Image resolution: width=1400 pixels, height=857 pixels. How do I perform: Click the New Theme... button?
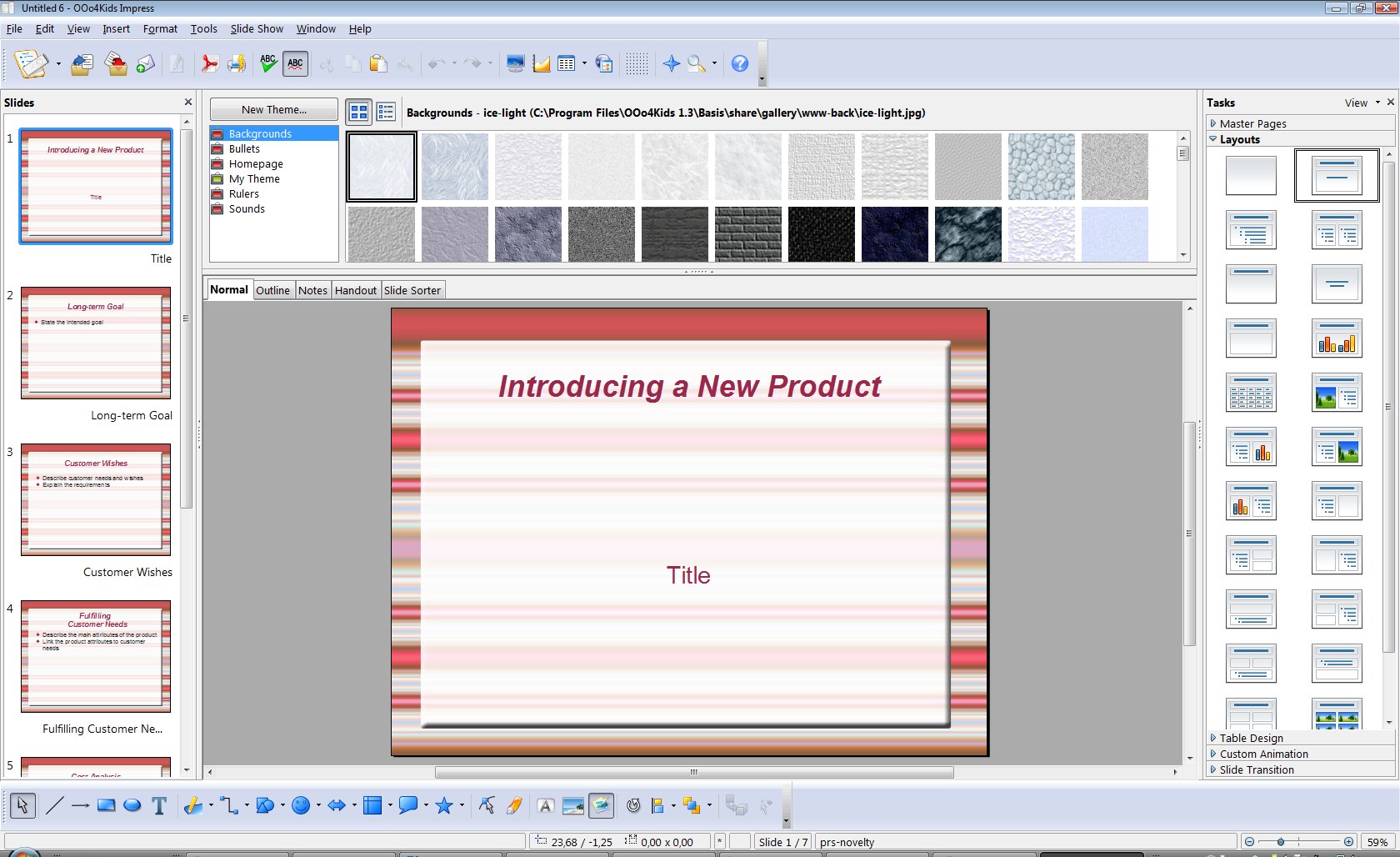click(274, 109)
